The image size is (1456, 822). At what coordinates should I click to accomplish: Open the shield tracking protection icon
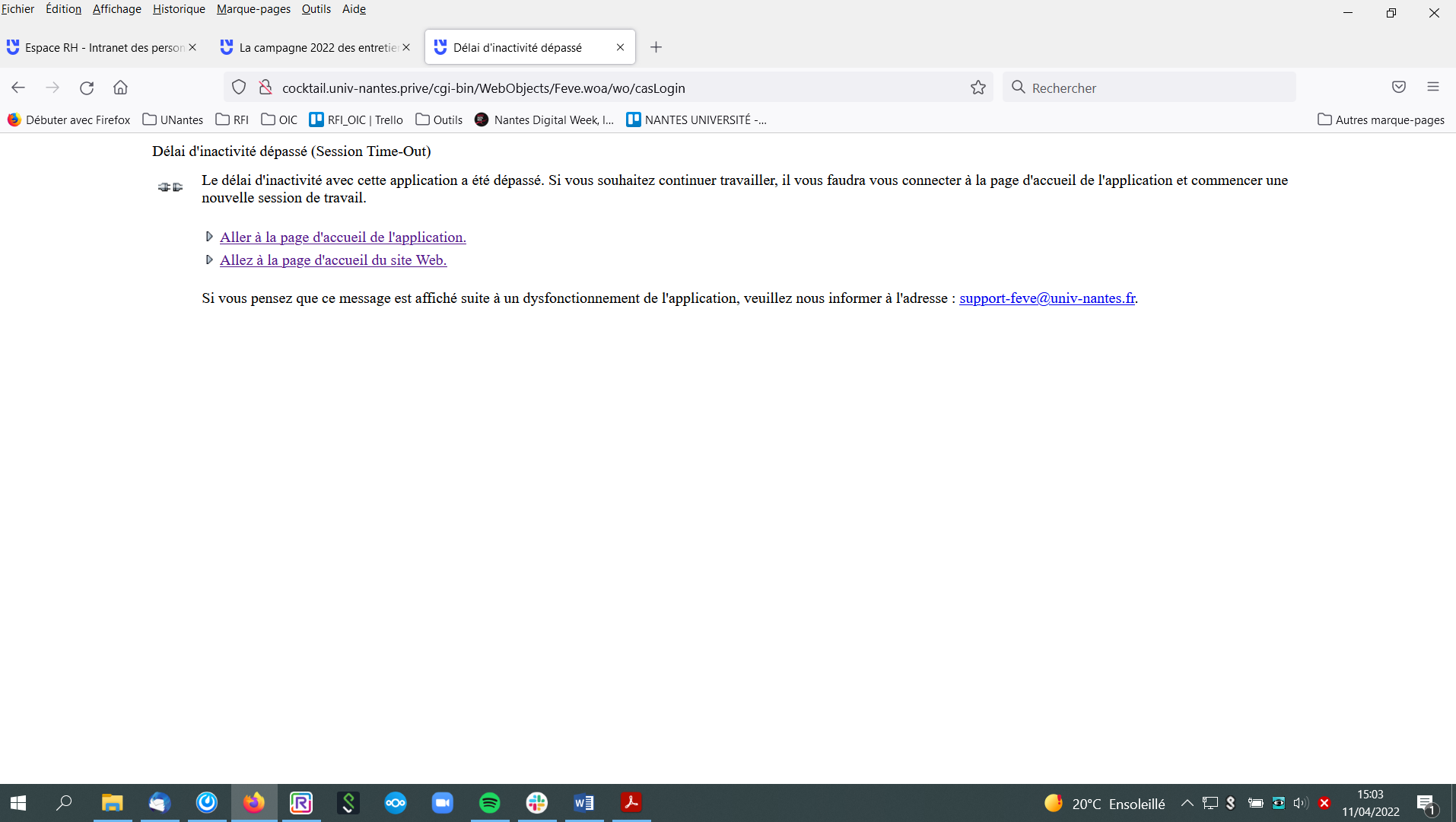(239, 88)
